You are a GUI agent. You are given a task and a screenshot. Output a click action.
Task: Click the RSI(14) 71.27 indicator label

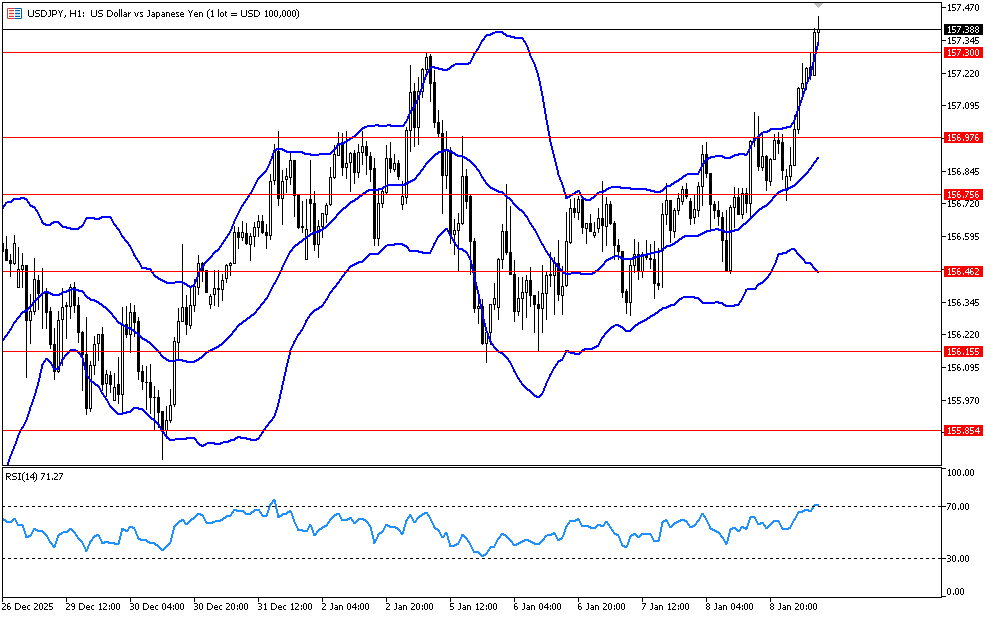[x=35, y=477]
